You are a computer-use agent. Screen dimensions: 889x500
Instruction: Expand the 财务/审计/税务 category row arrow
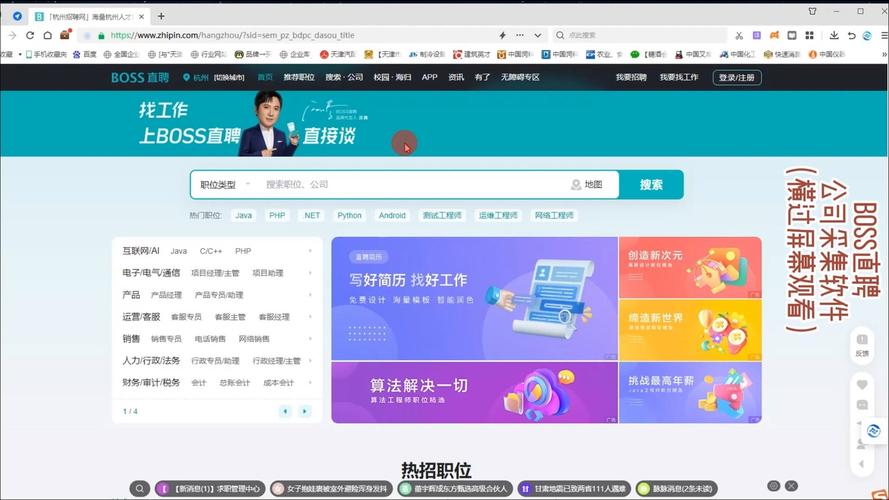point(310,383)
